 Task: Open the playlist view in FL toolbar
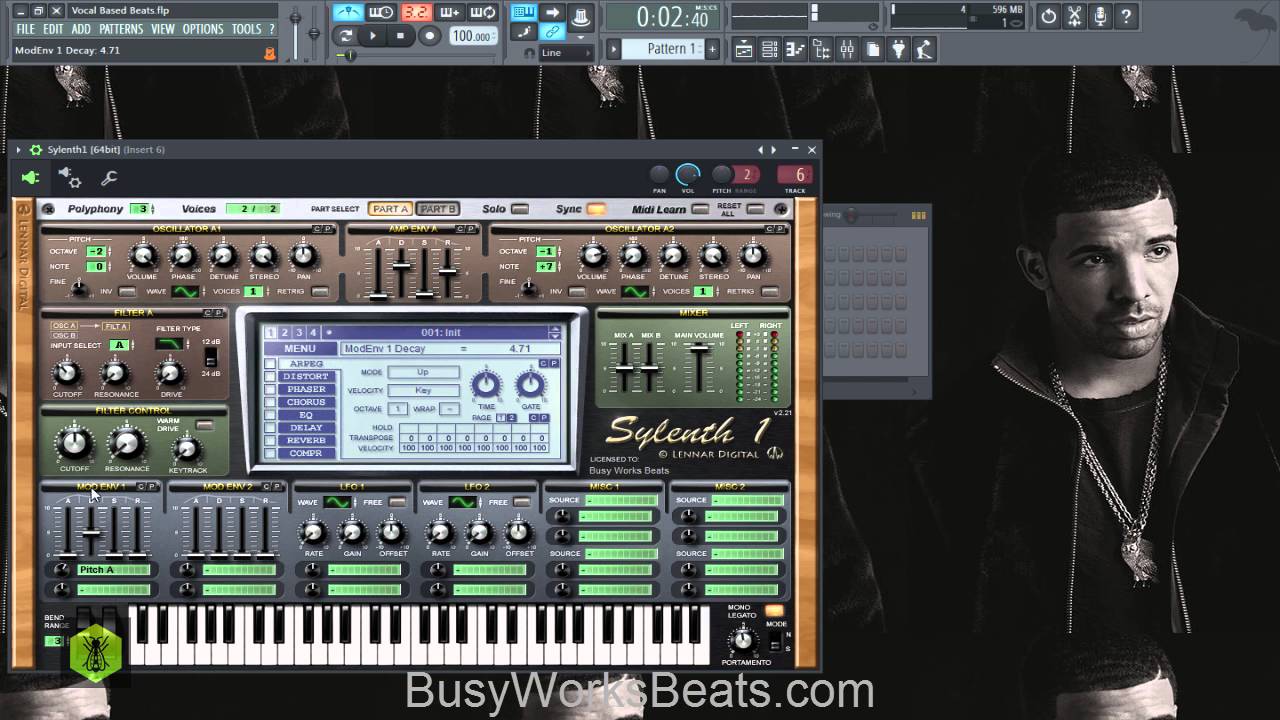[744, 48]
